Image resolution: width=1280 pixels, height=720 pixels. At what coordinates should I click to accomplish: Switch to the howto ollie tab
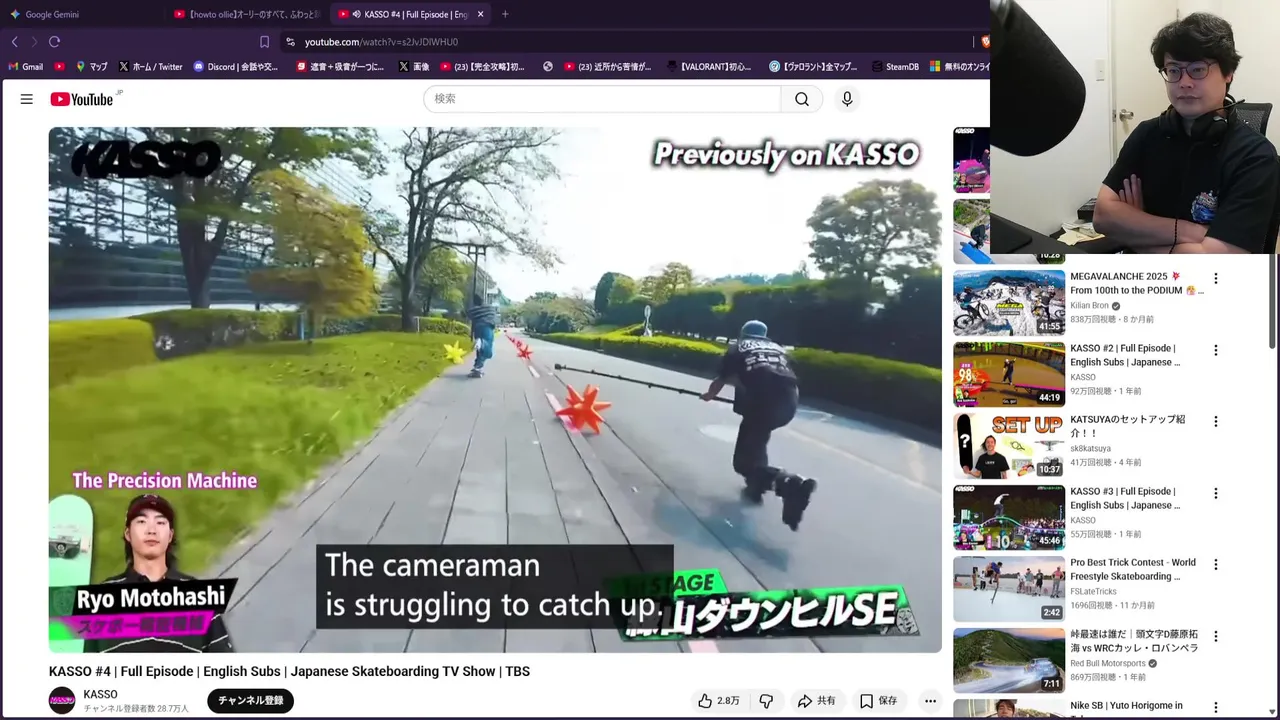click(246, 14)
